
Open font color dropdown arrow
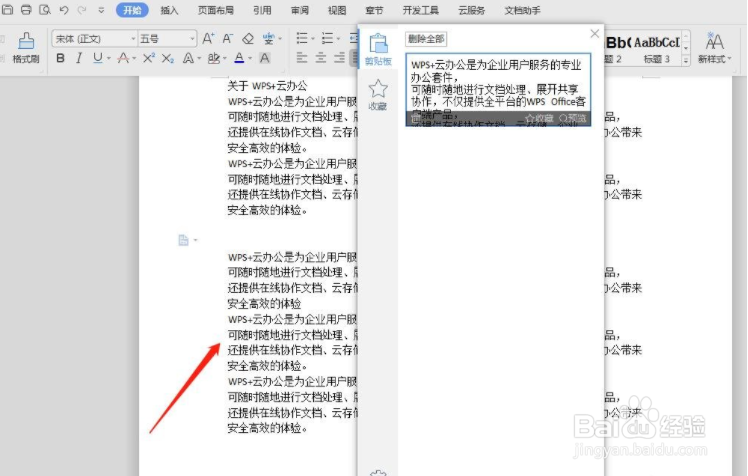(250, 59)
